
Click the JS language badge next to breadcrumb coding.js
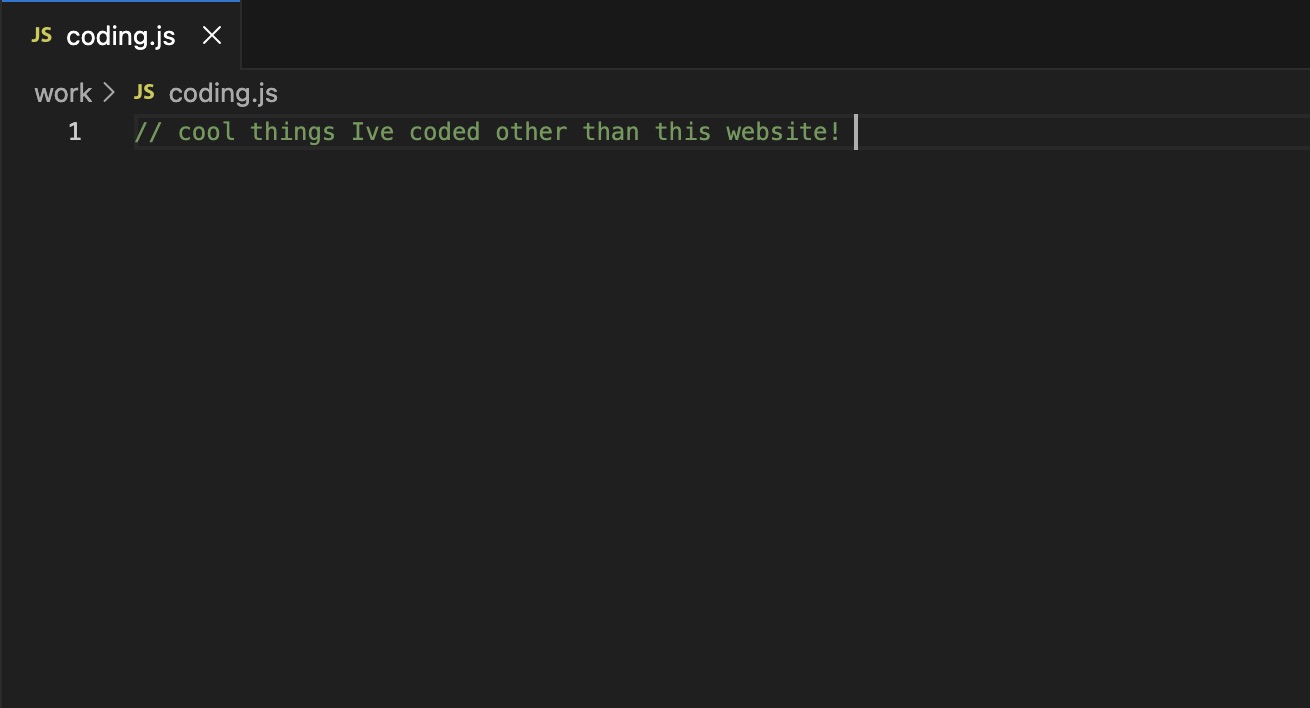(145, 92)
